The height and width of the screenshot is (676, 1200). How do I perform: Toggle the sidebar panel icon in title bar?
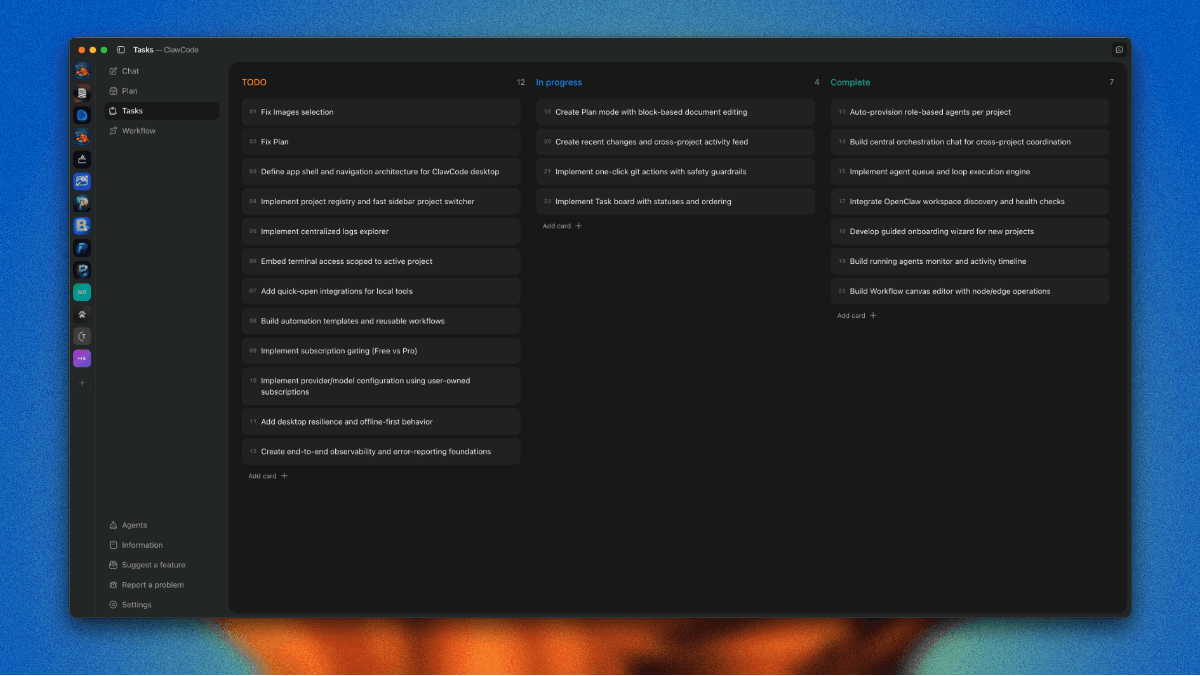(121, 50)
